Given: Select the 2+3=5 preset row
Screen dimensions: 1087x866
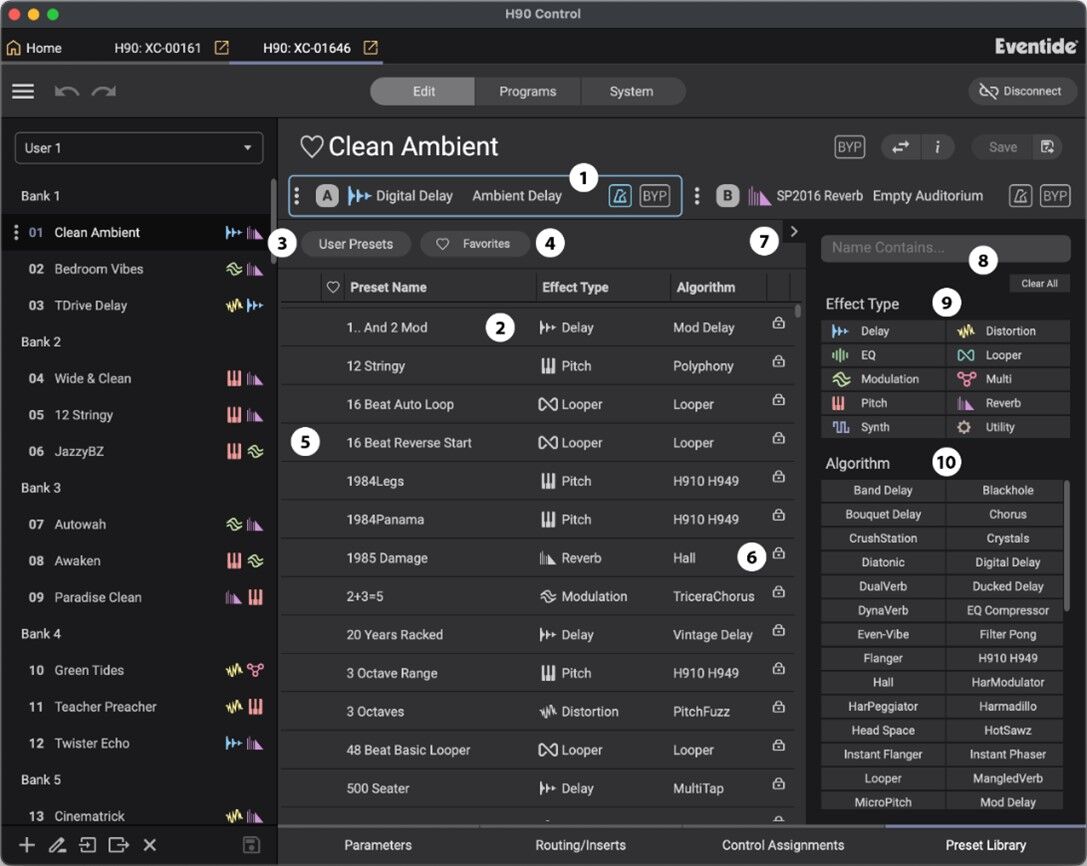Looking at the screenshot, I should 537,597.
